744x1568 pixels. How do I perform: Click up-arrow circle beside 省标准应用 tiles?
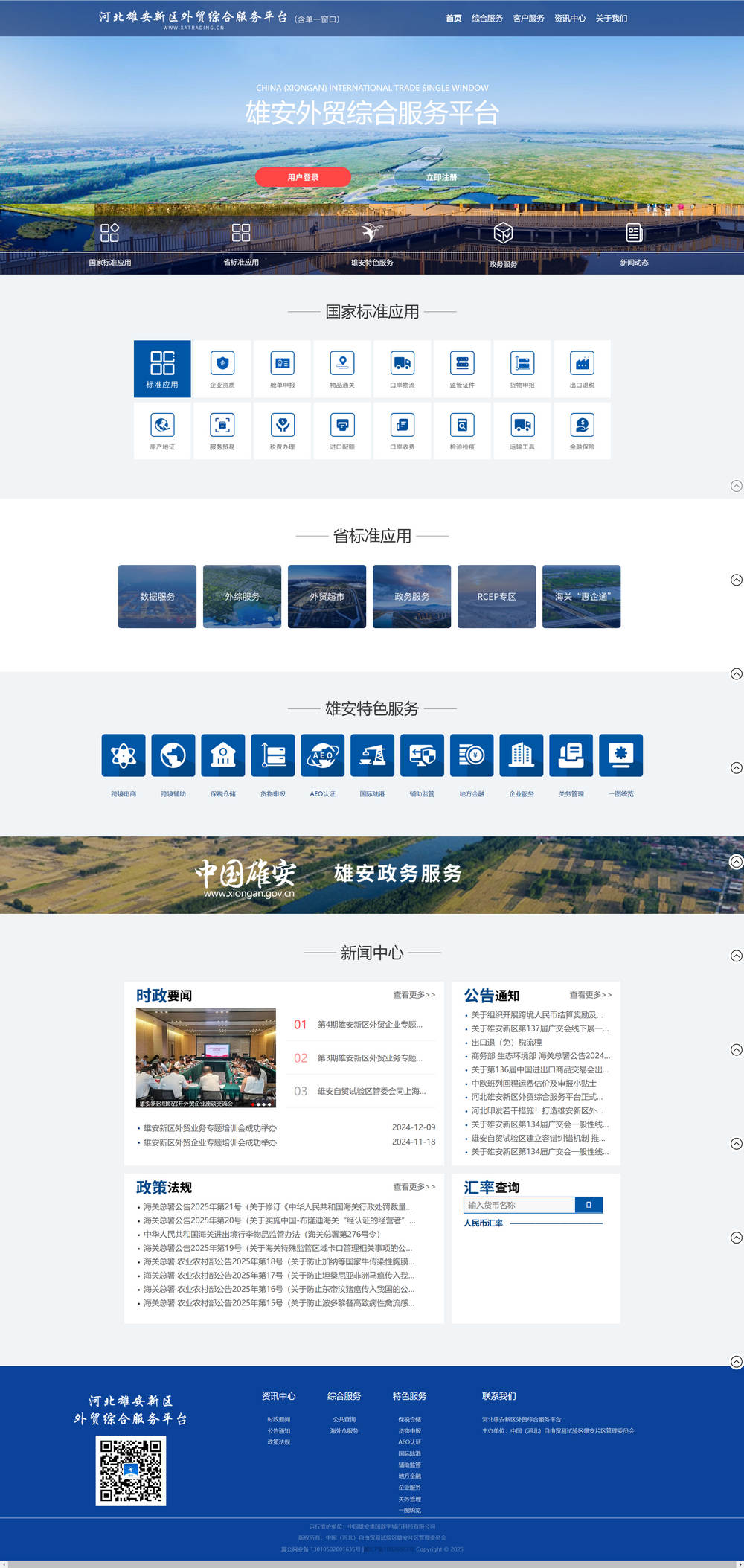(736, 580)
